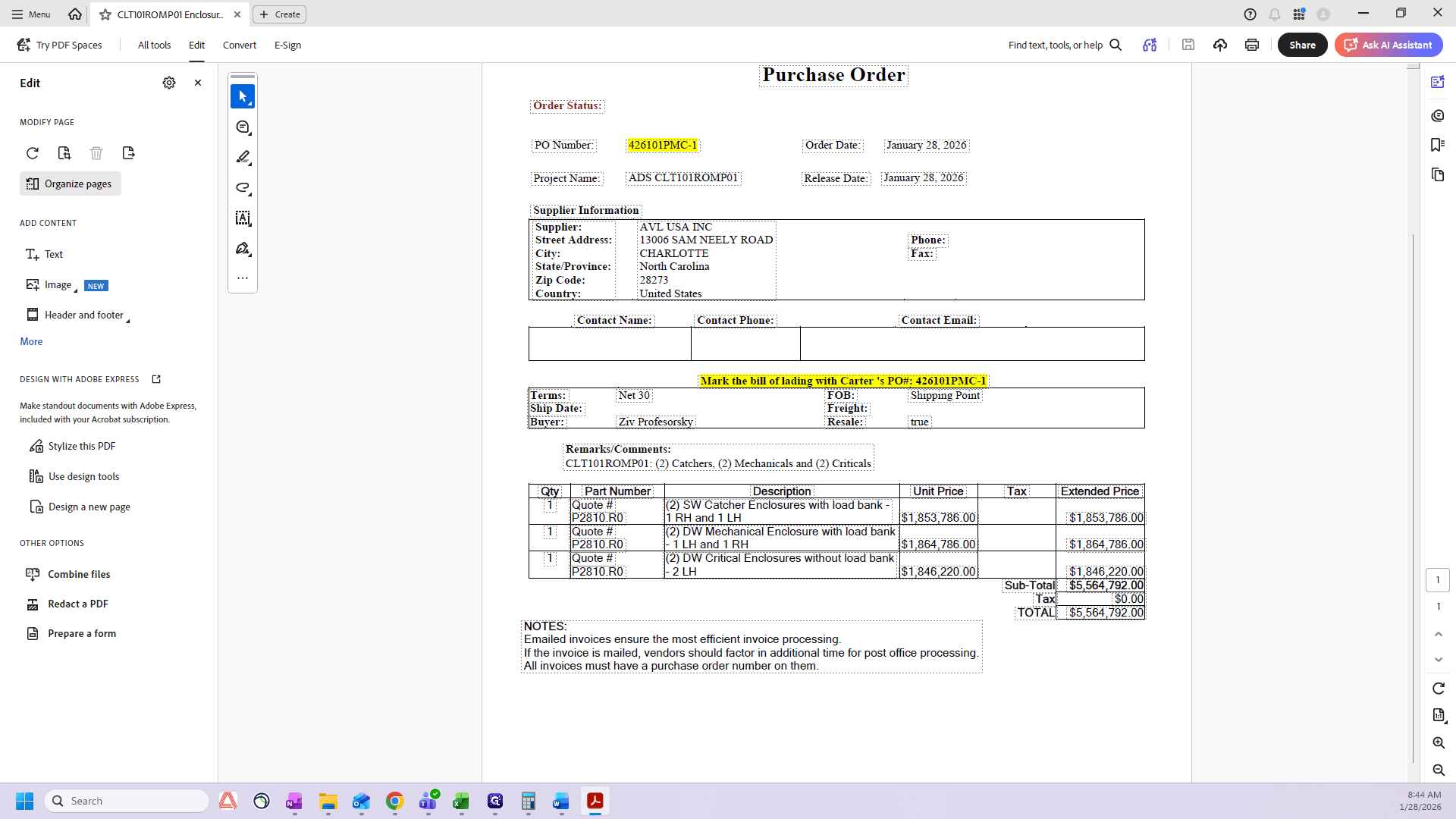Select the text box AI tool
Screen dimensions: 1456x819
[x=243, y=218]
